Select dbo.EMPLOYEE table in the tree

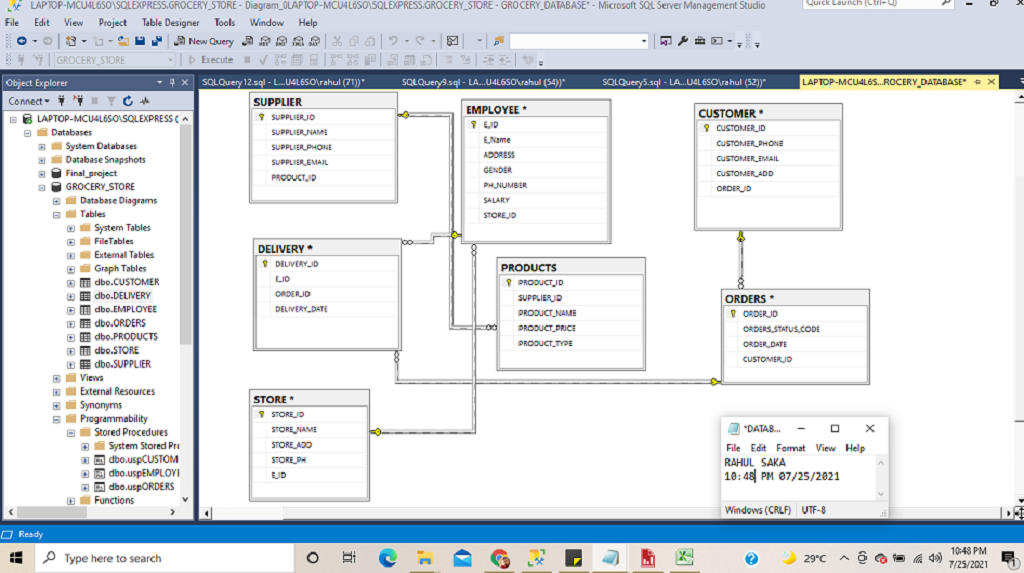(125, 310)
